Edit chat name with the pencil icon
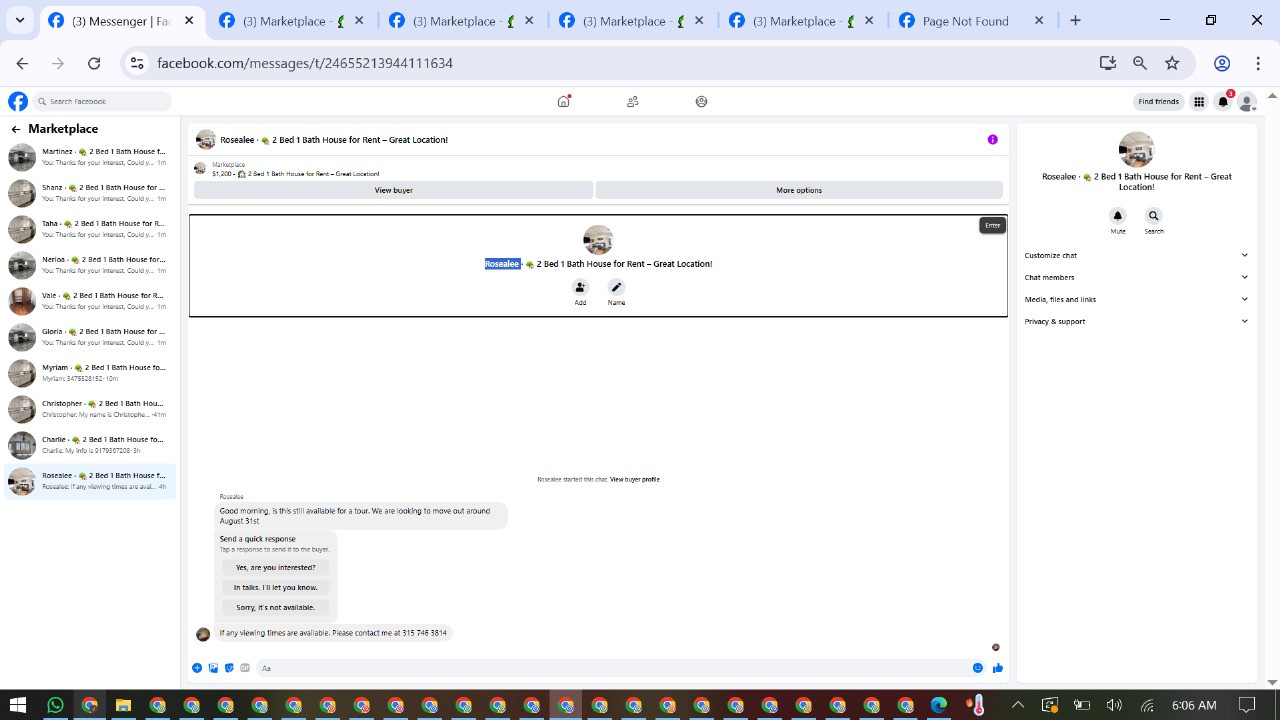Image resolution: width=1280 pixels, height=720 pixels. coord(616,287)
